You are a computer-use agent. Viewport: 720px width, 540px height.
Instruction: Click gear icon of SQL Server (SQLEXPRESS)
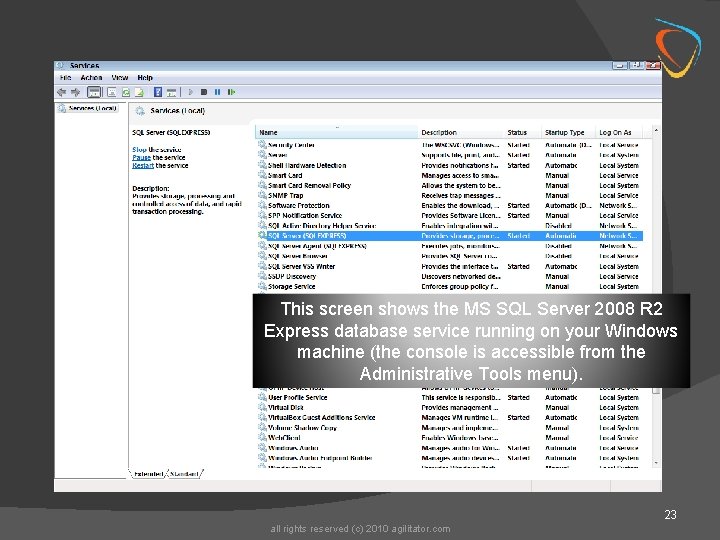point(262,236)
